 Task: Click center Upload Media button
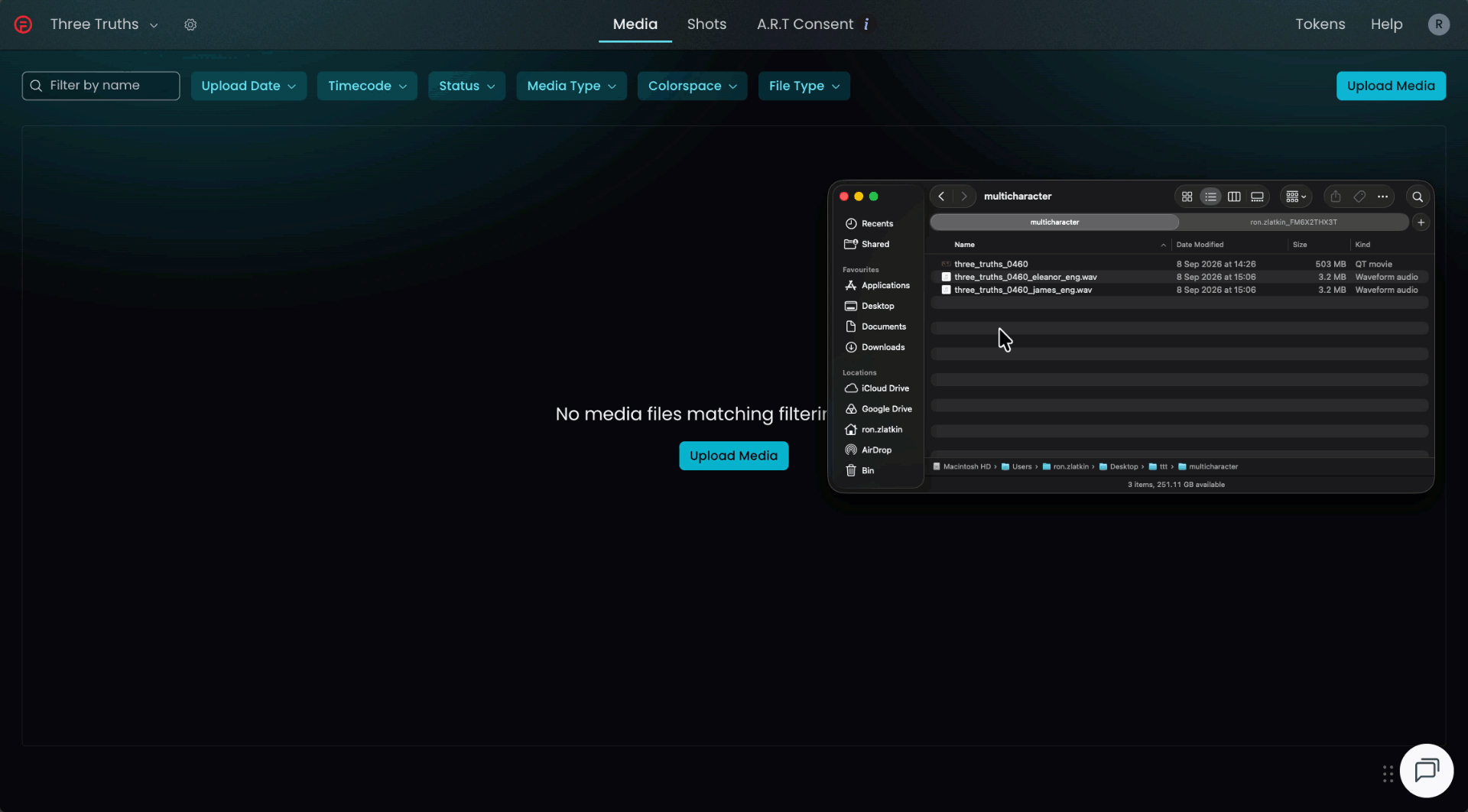click(733, 456)
